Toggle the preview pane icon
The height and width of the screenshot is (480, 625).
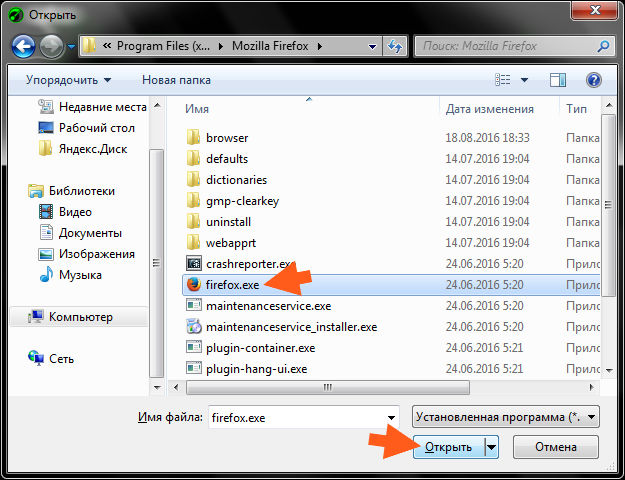click(x=558, y=80)
